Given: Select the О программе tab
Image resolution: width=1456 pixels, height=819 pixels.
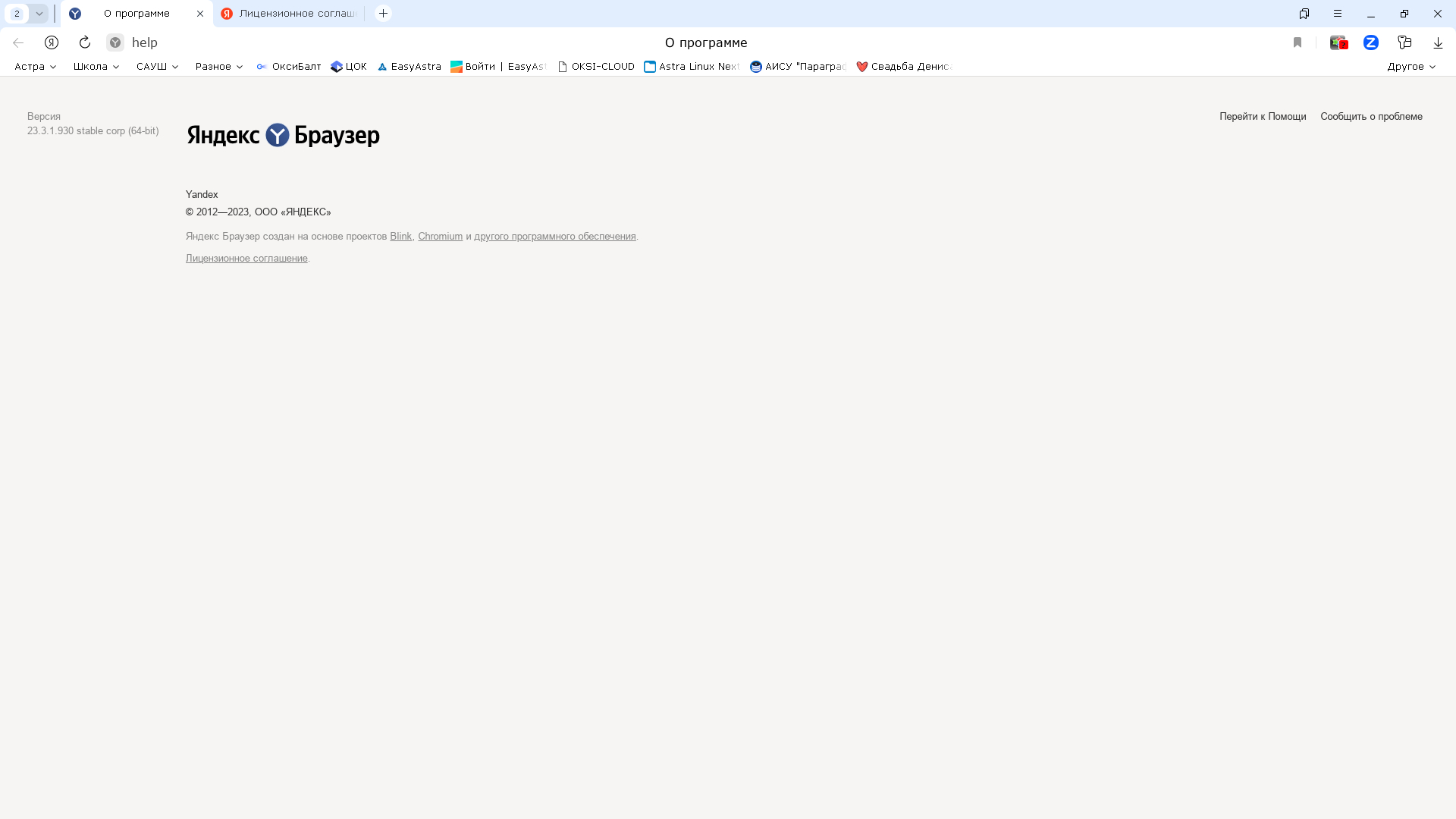Looking at the screenshot, I should click(x=136, y=14).
